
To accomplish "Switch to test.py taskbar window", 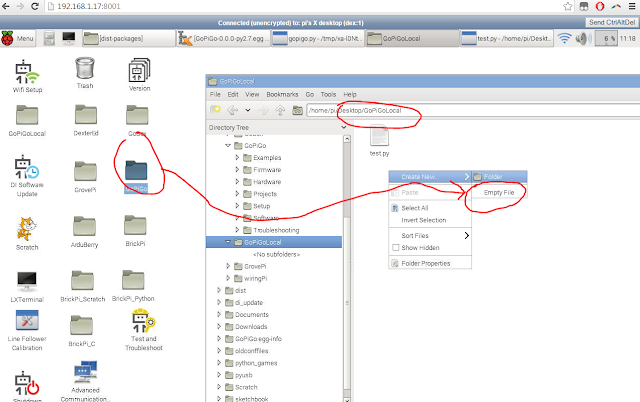I will [506, 38].
